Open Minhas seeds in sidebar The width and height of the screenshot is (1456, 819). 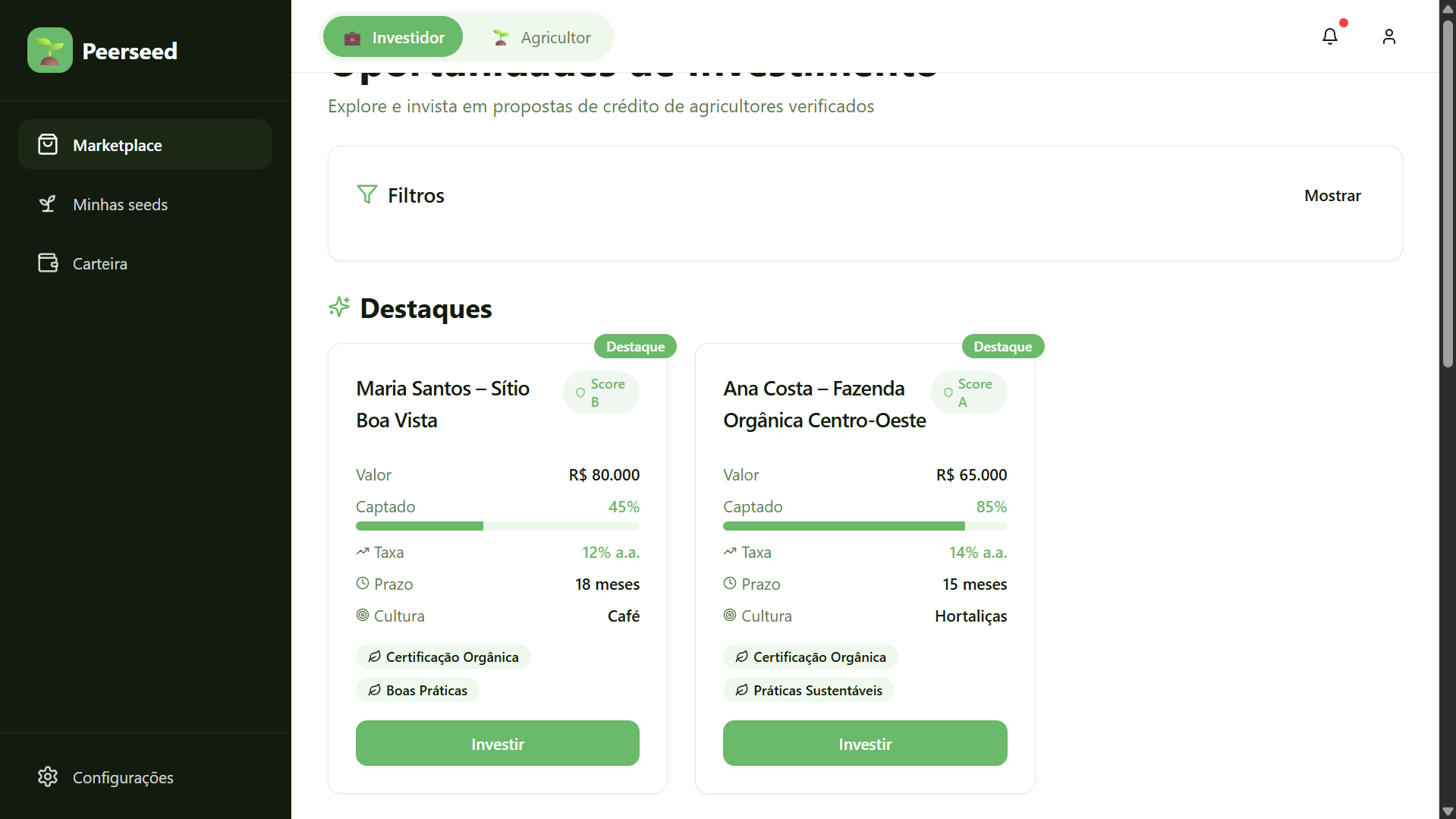120,205
